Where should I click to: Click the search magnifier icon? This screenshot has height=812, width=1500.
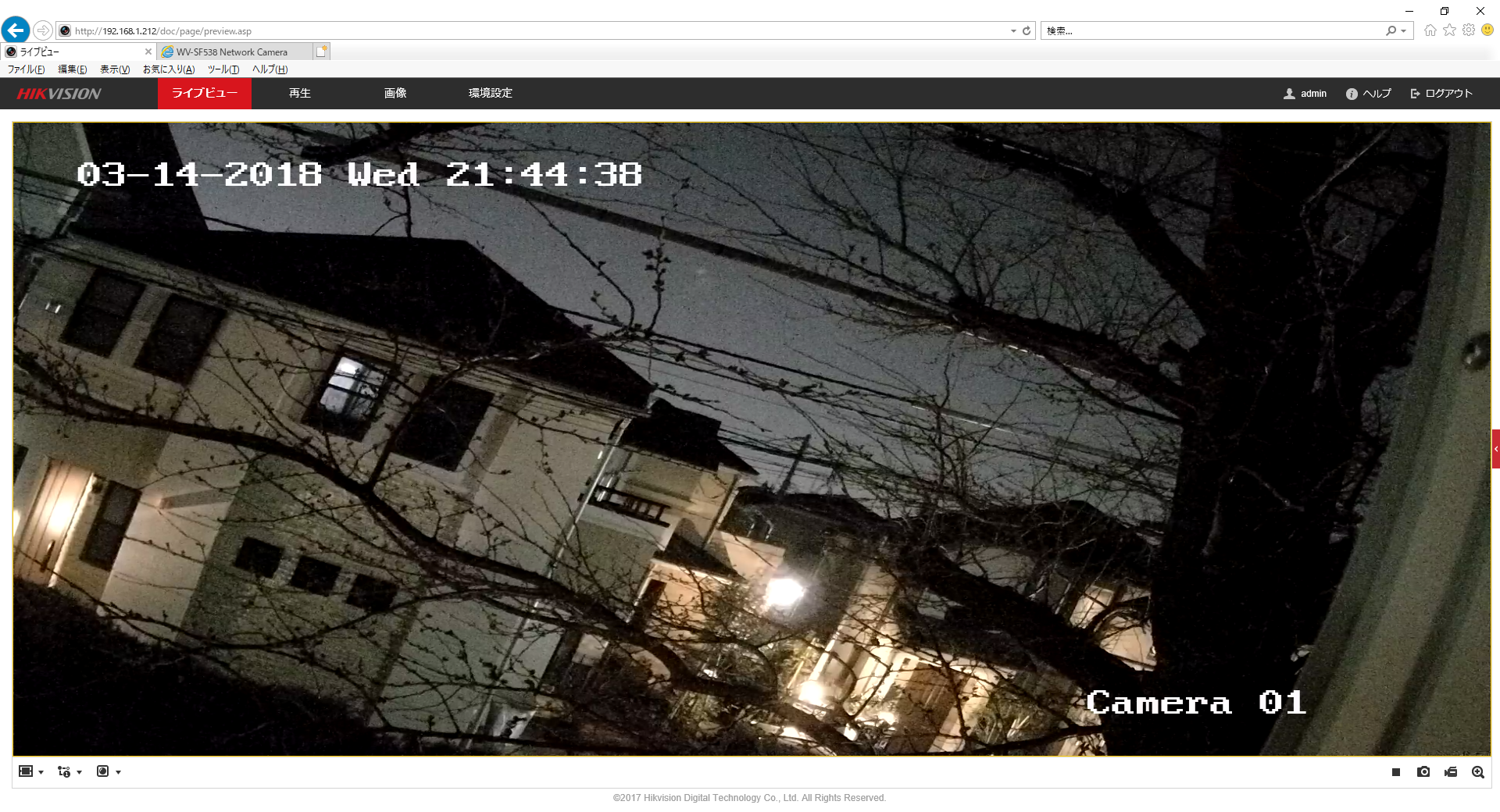click(x=1391, y=31)
